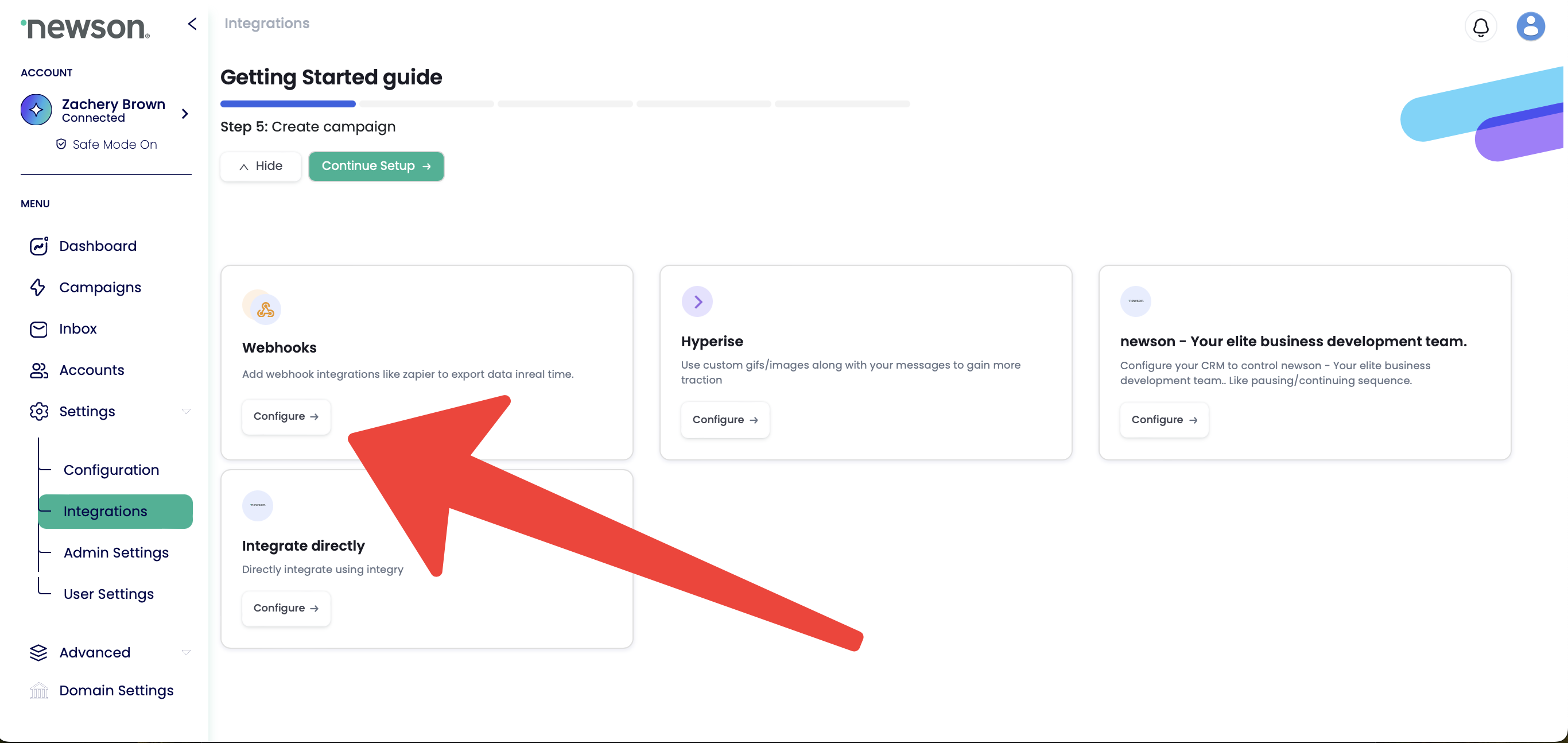Hide the Getting Started guide
The height and width of the screenshot is (743, 1568).
click(261, 167)
